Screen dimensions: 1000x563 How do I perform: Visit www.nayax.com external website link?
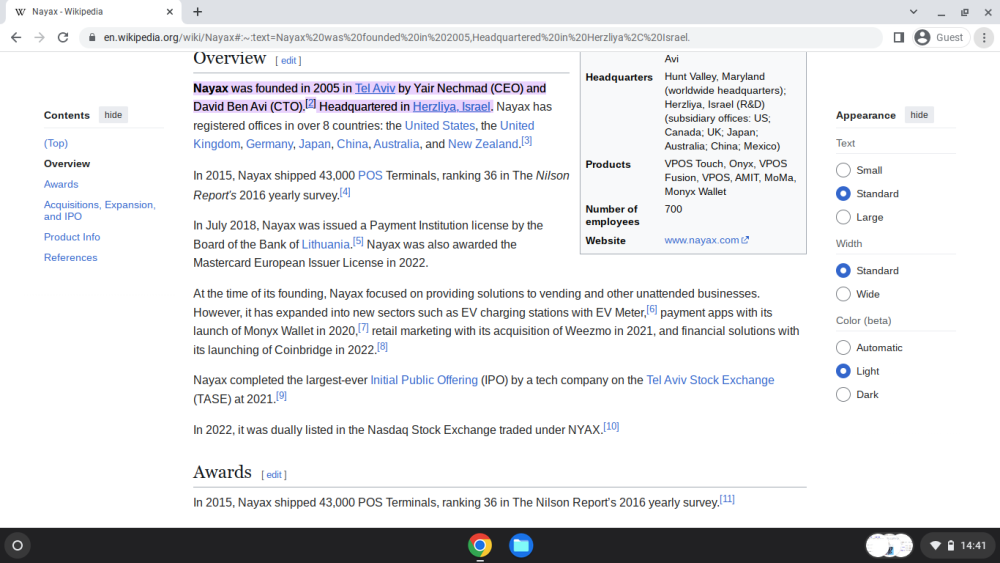click(706, 240)
